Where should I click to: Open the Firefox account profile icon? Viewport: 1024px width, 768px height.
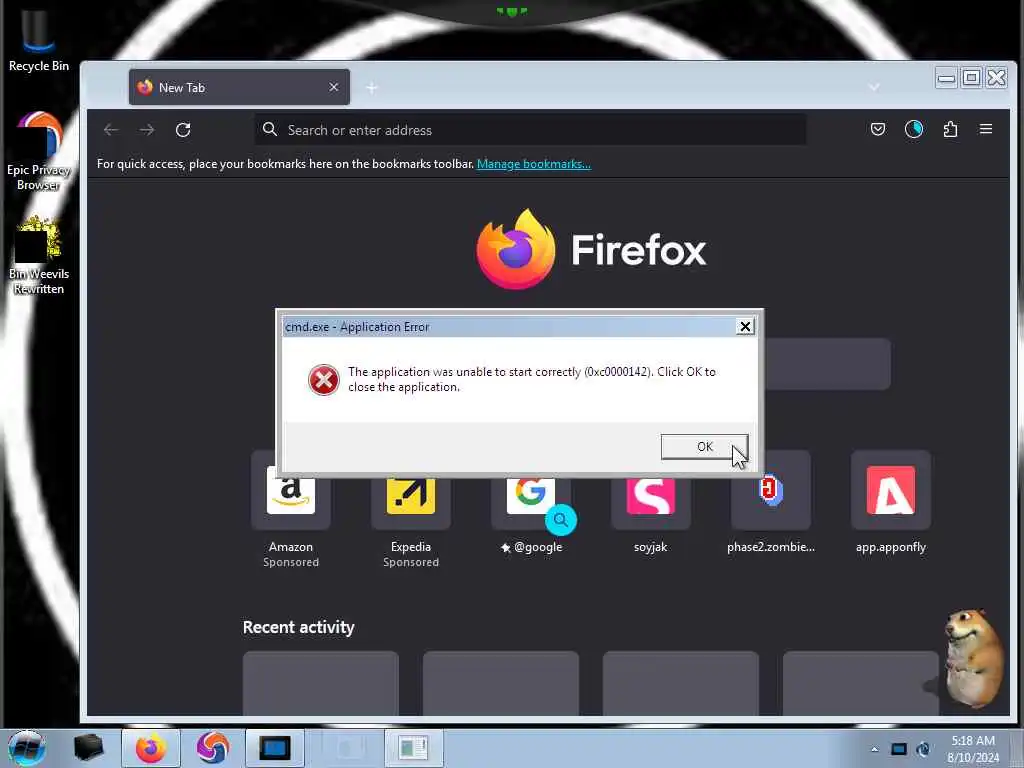(x=914, y=129)
